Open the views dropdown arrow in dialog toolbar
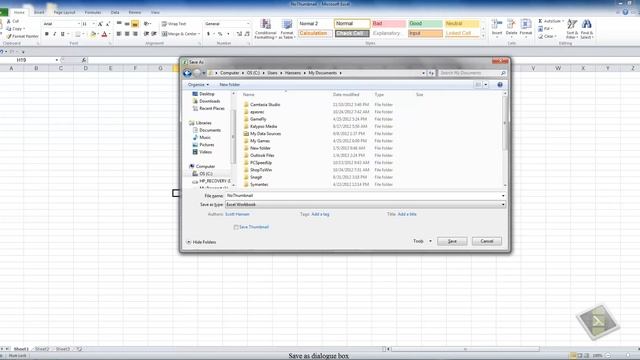 pyautogui.click(x=486, y=84)
